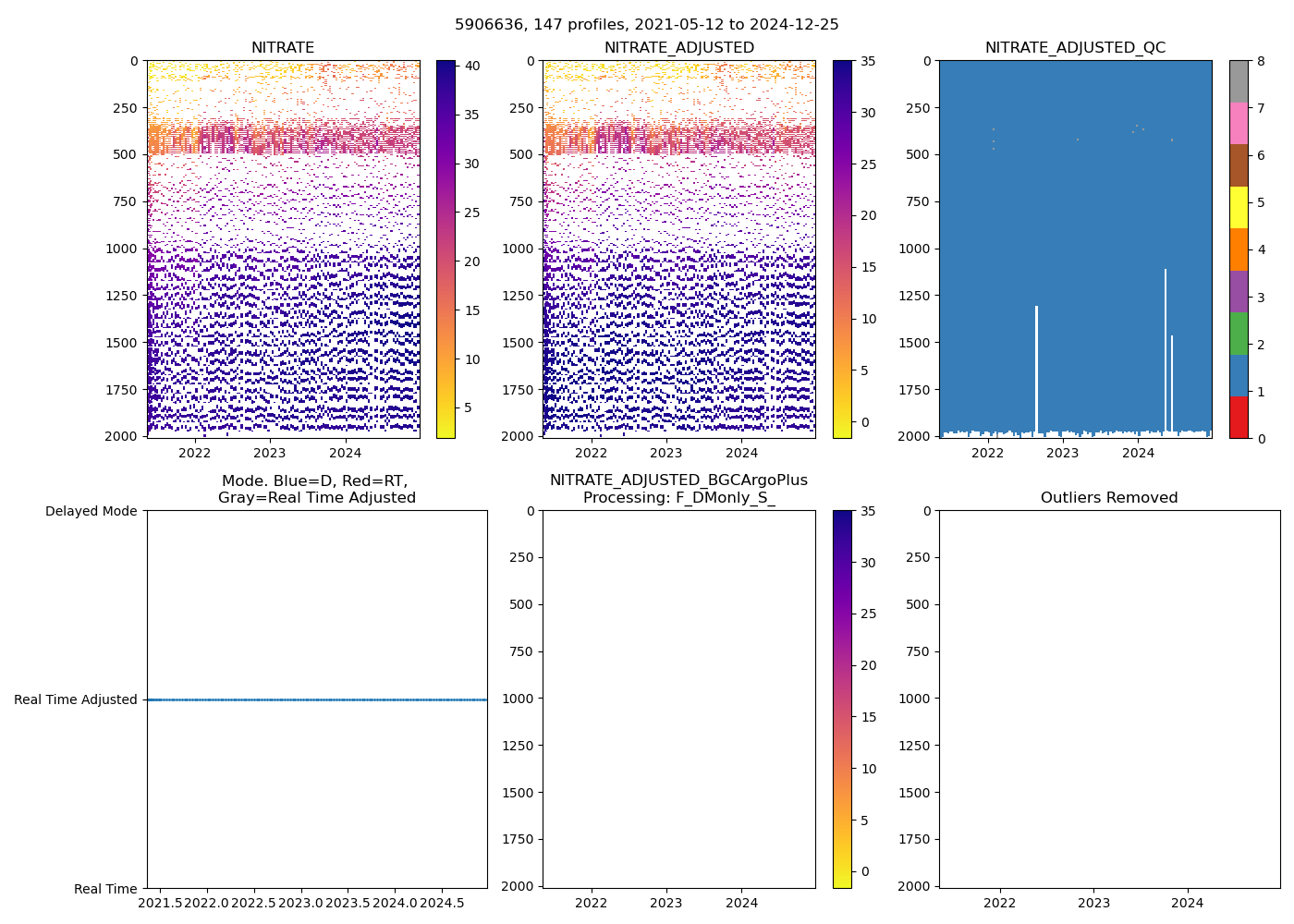1294x924 pixels.
Task: Click the colorbar beside the NITRATE_ADJUSTED plot
Action: pyautogui.click(x=842, y=249)
